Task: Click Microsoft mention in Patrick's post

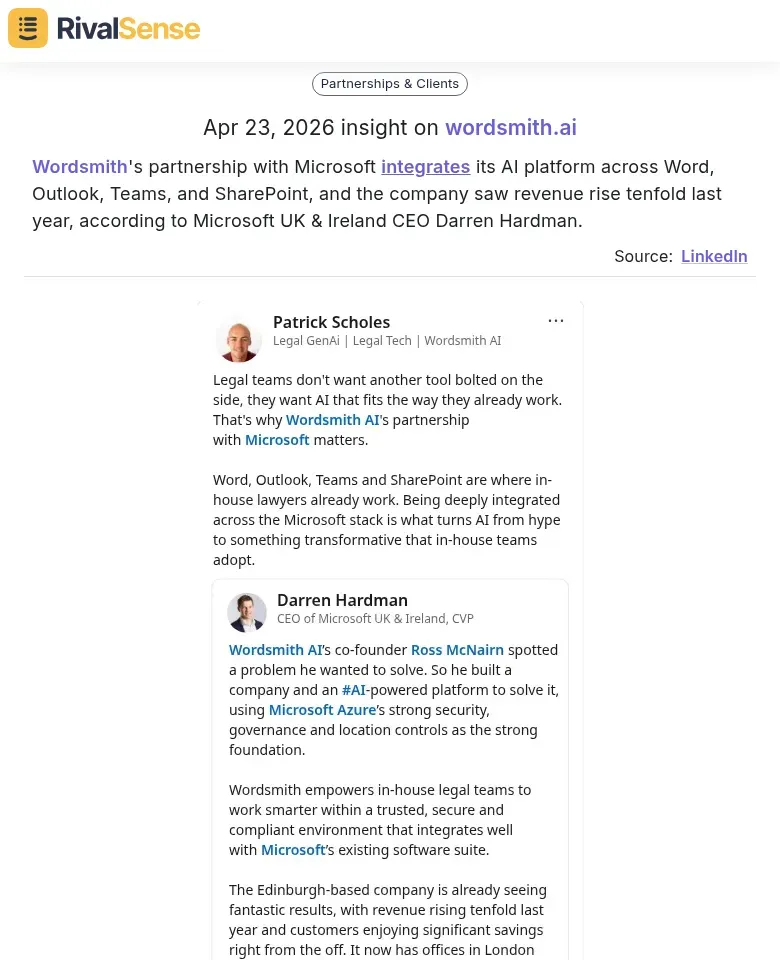Action: pyautogui.click(x=277, y=439)
